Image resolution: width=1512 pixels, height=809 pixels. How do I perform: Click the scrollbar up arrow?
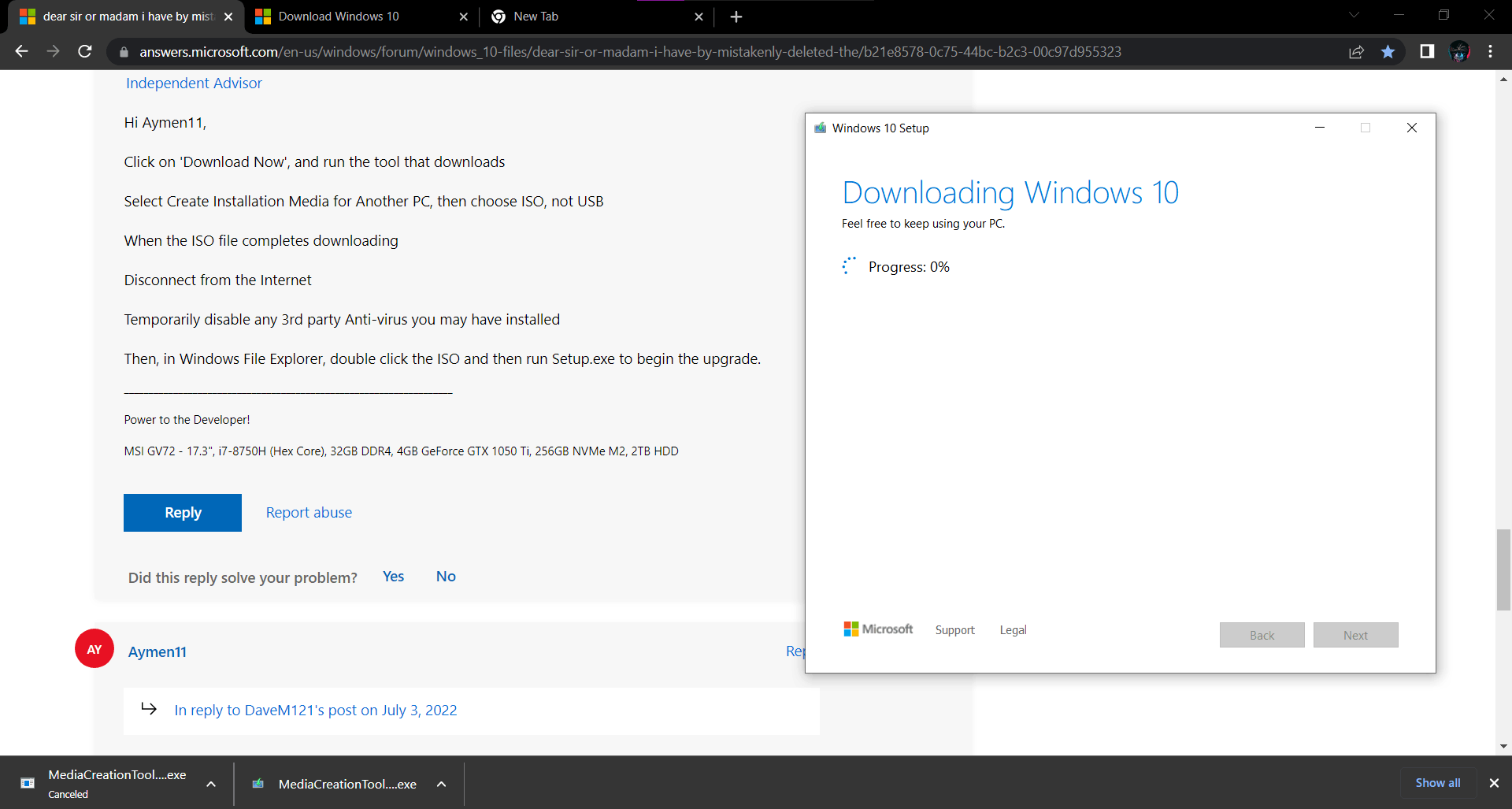(x=1503, y=80)
